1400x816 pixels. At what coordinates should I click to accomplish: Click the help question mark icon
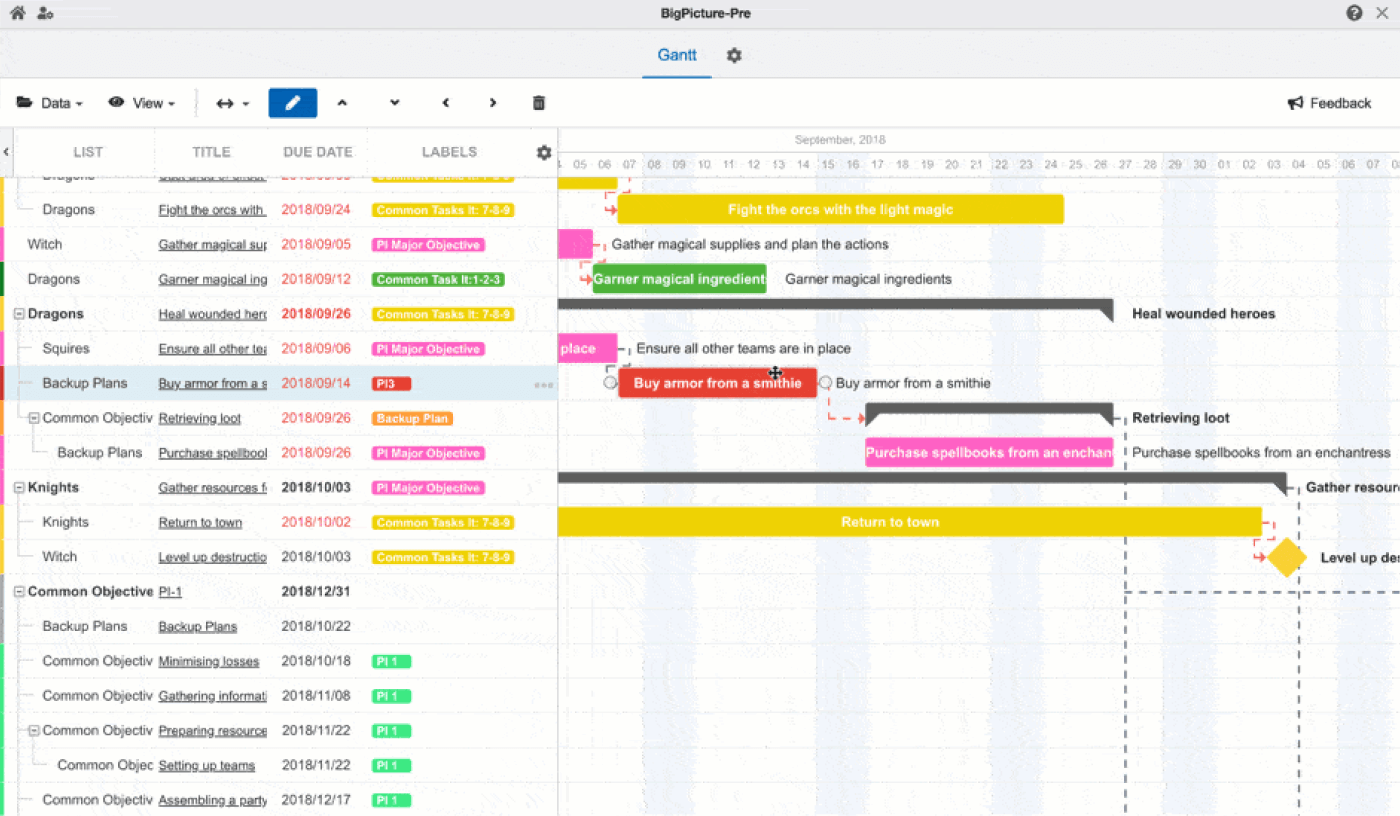coord(1354,13)
